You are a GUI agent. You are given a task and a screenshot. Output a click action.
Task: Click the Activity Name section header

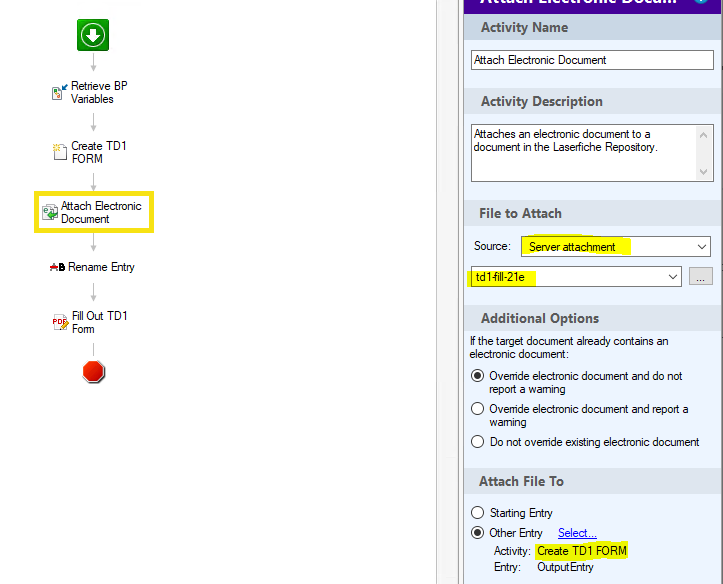point(593,27)
